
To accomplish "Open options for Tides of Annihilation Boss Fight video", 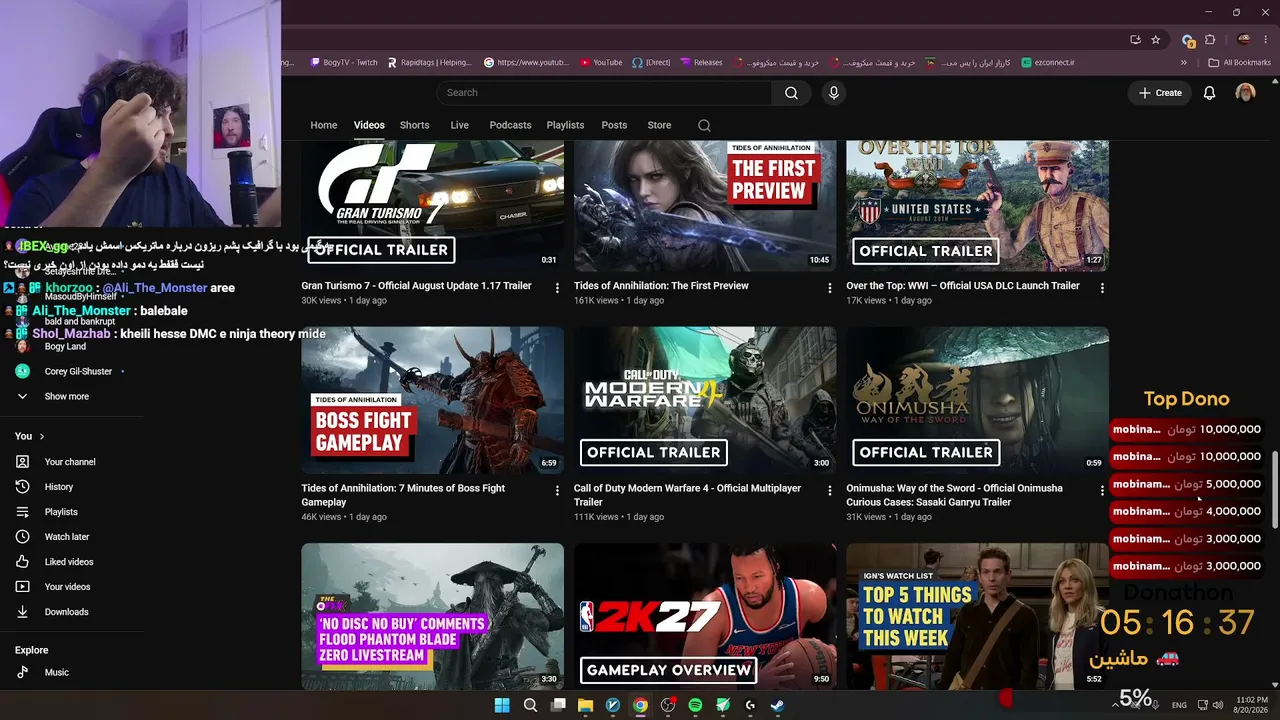I will coord(557,491).
